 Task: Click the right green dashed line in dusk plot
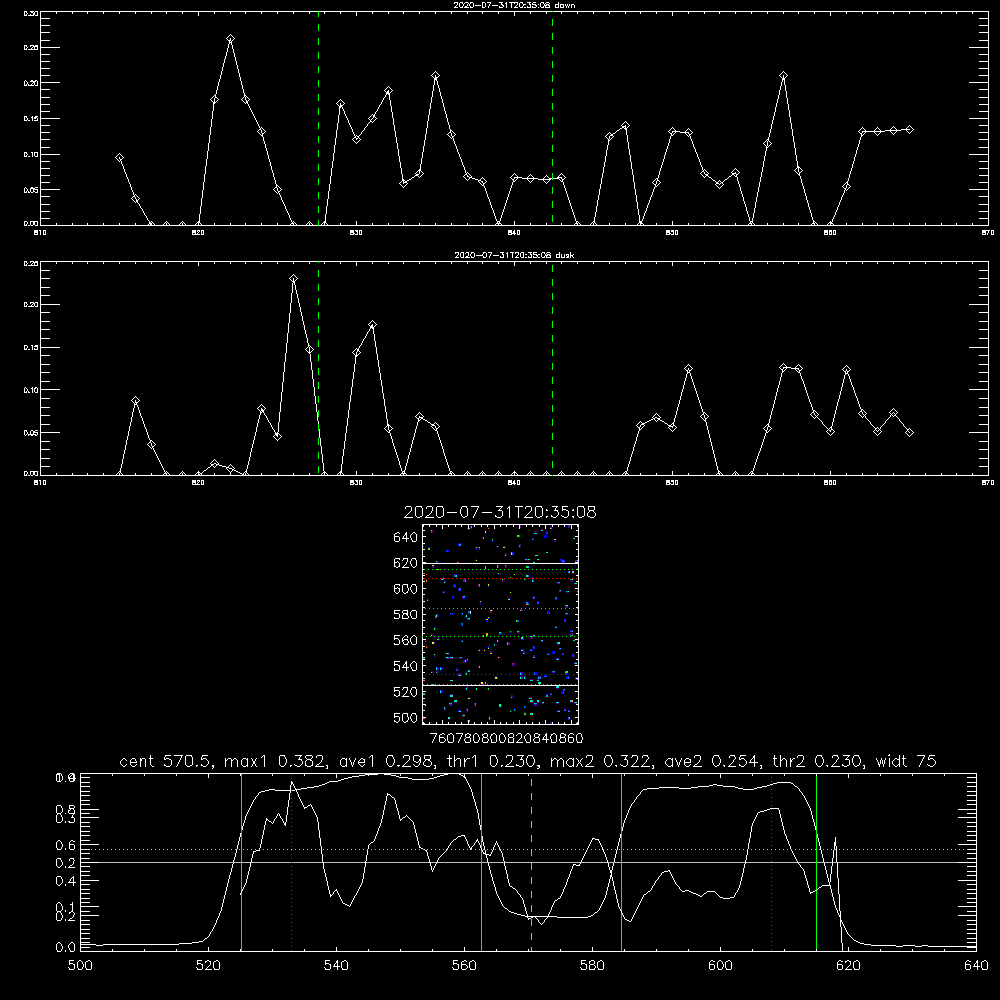click(x=552, y=368)
